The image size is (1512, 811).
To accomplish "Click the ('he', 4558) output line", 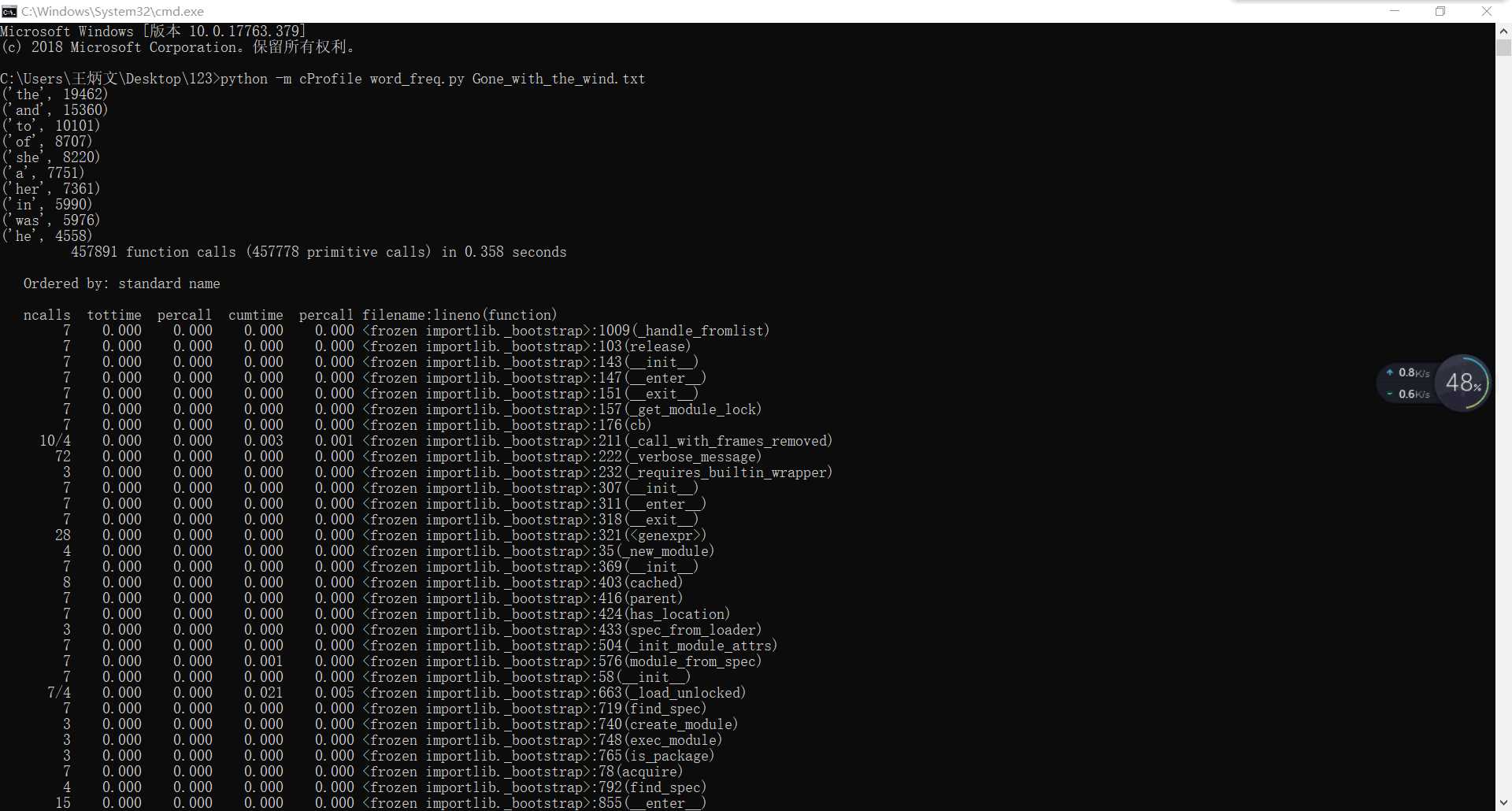I will pyautogui.click(x=46, y=236).
